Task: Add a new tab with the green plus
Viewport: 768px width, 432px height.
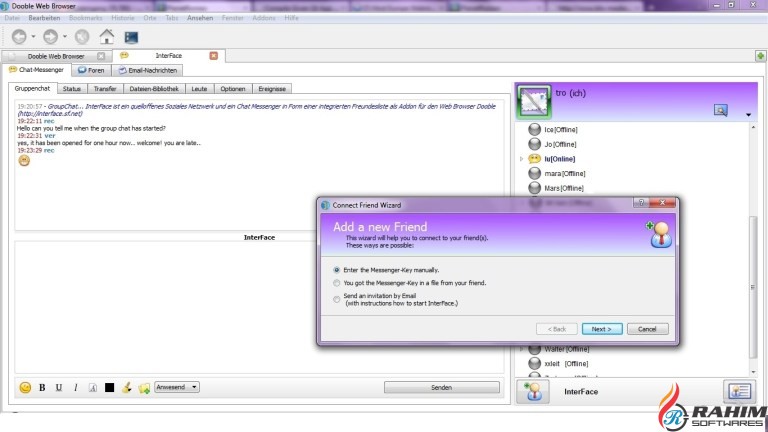Action: point(760,56)
